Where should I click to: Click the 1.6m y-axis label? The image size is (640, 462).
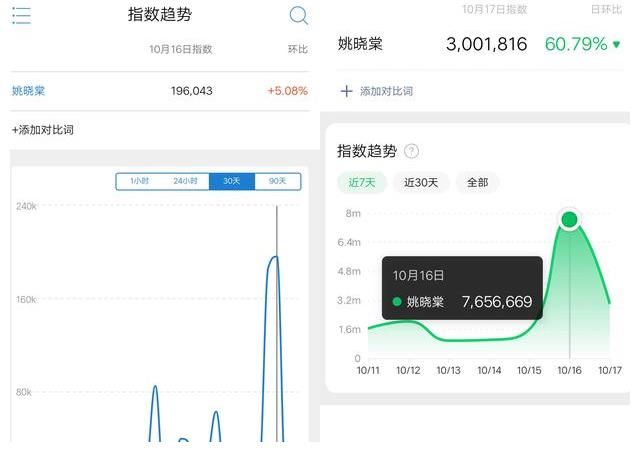coord(349,329)
